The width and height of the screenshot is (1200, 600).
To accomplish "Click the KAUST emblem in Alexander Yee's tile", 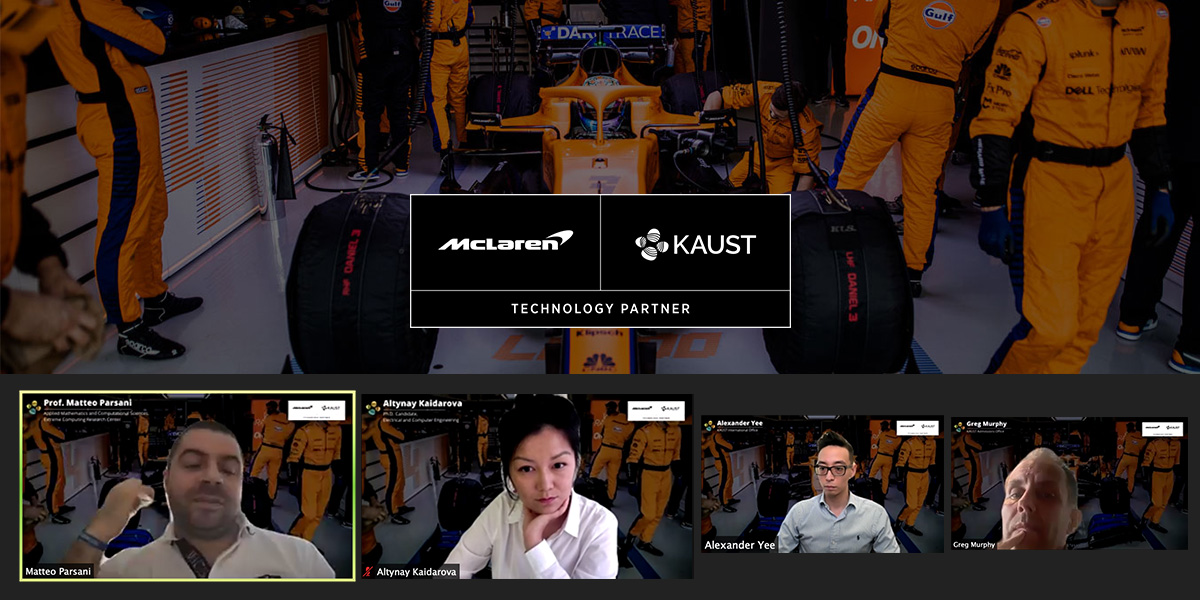I will (x=710, y=425).
